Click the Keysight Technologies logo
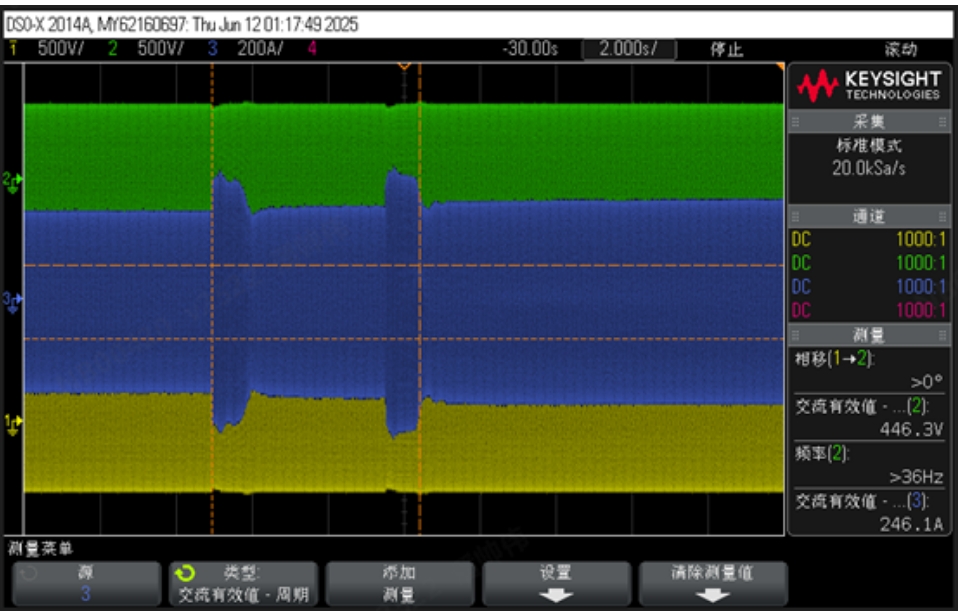This screenshot has width=958, height=613. (x=869, y=86)
